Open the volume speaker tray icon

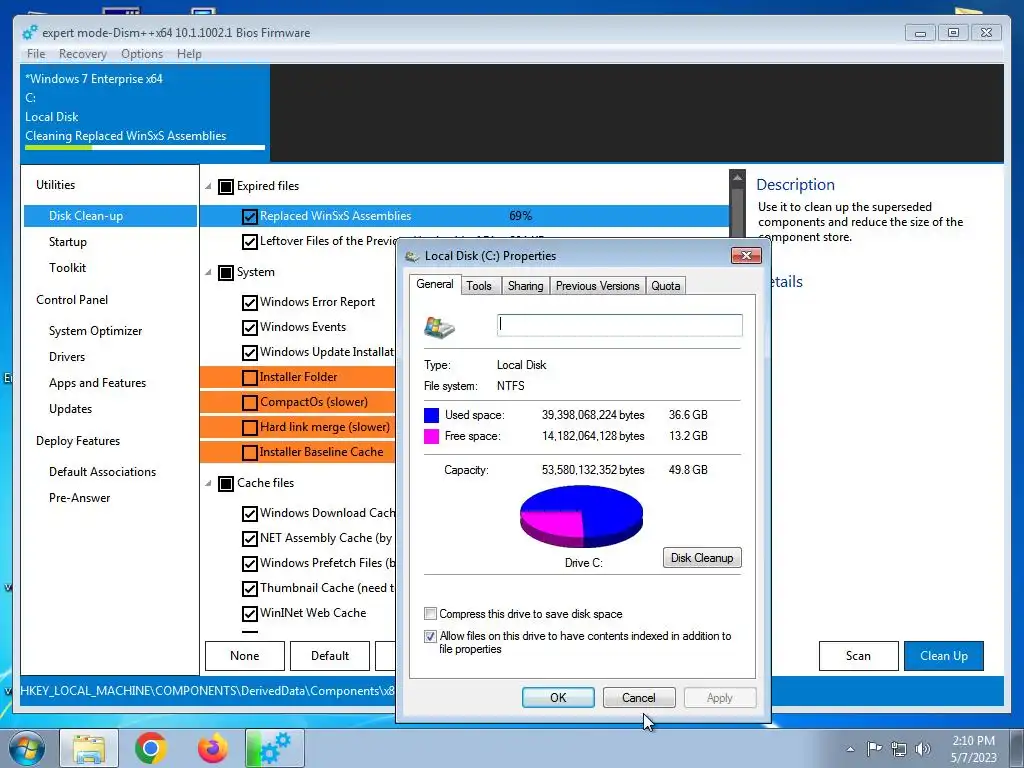pyautogui.click(x=923, y=749)
